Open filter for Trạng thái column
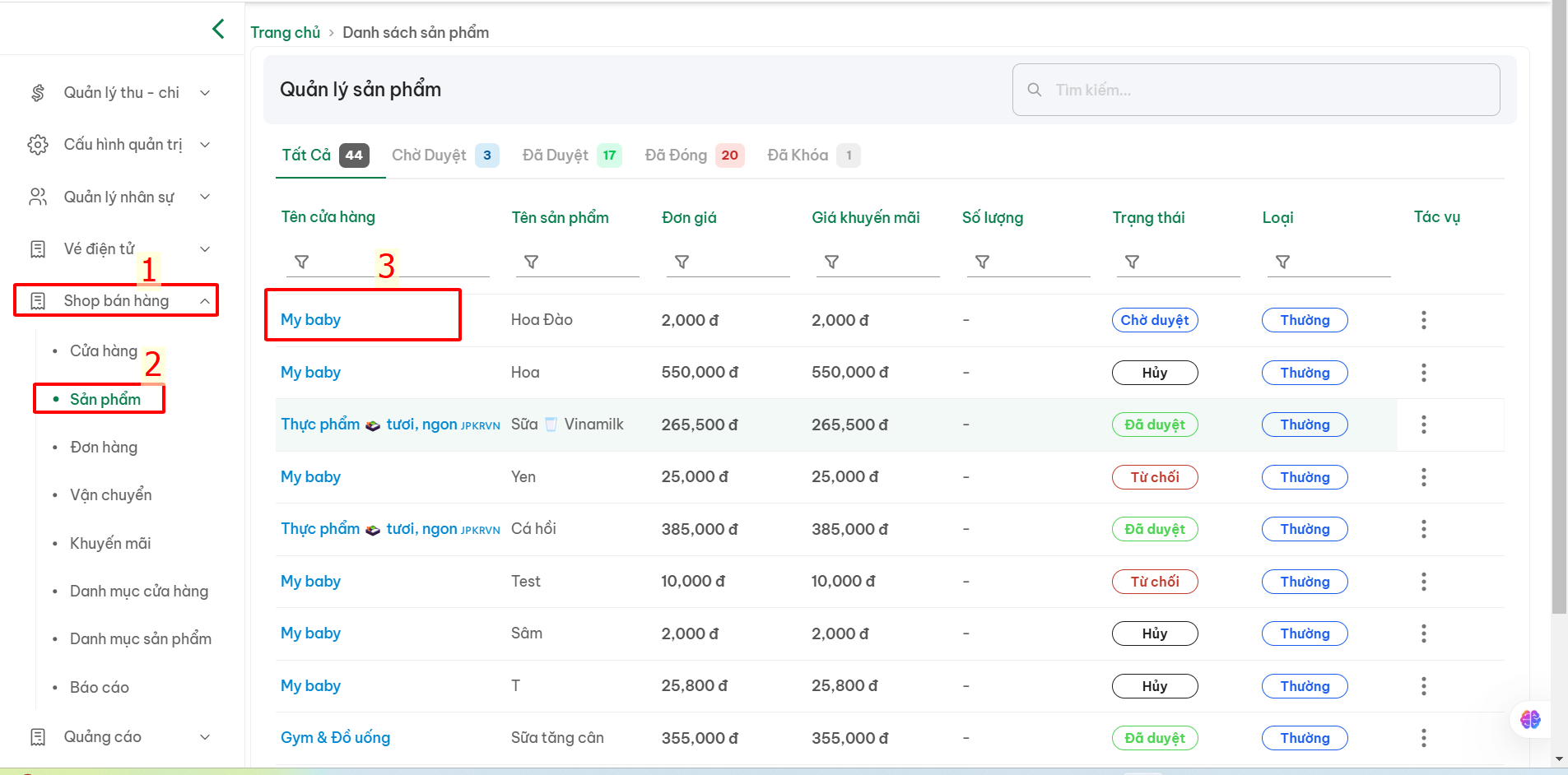The width and height of the screenshot is (1568, 775). (x=1133, y=262)
